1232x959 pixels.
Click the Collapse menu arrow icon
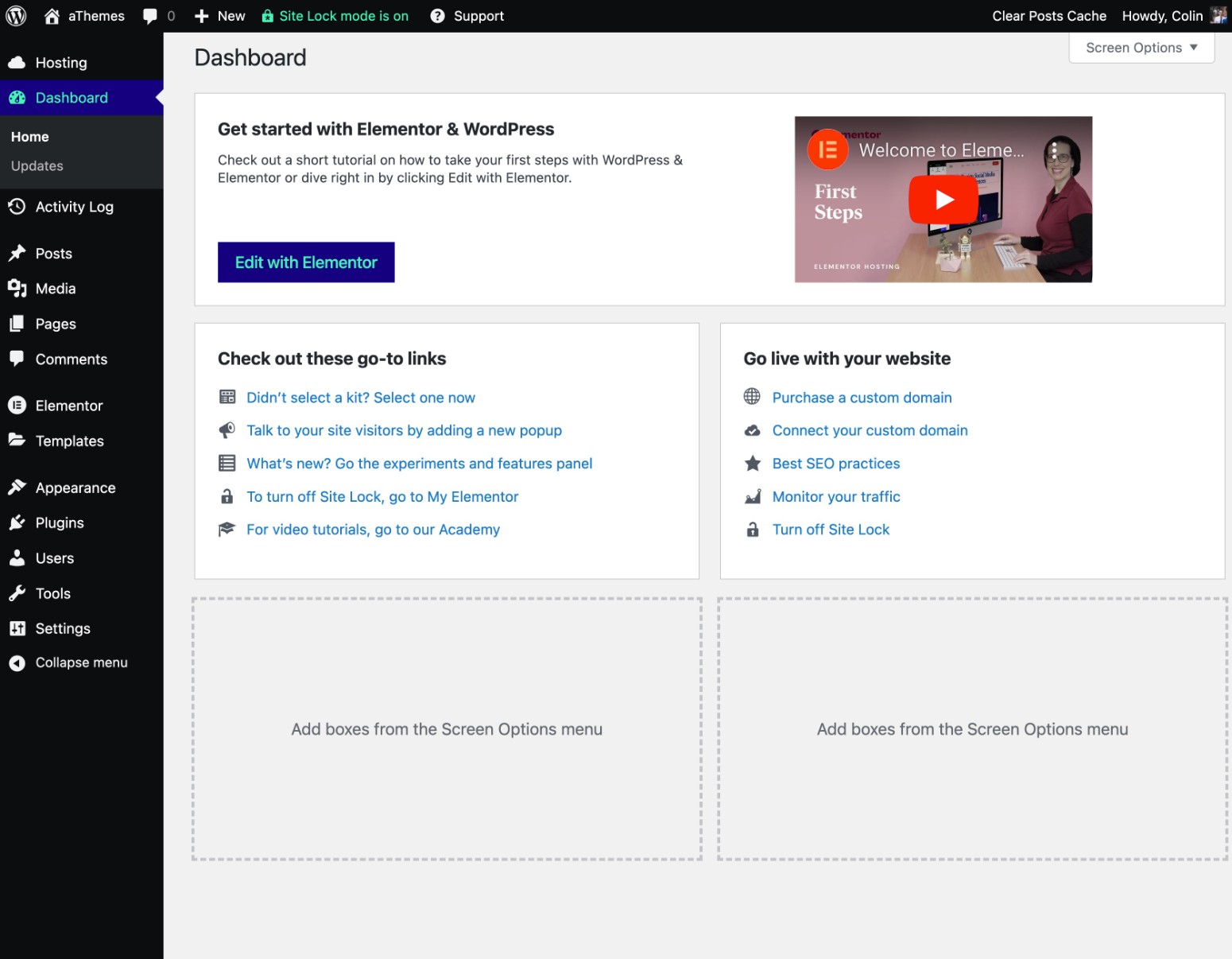(17, 663)
